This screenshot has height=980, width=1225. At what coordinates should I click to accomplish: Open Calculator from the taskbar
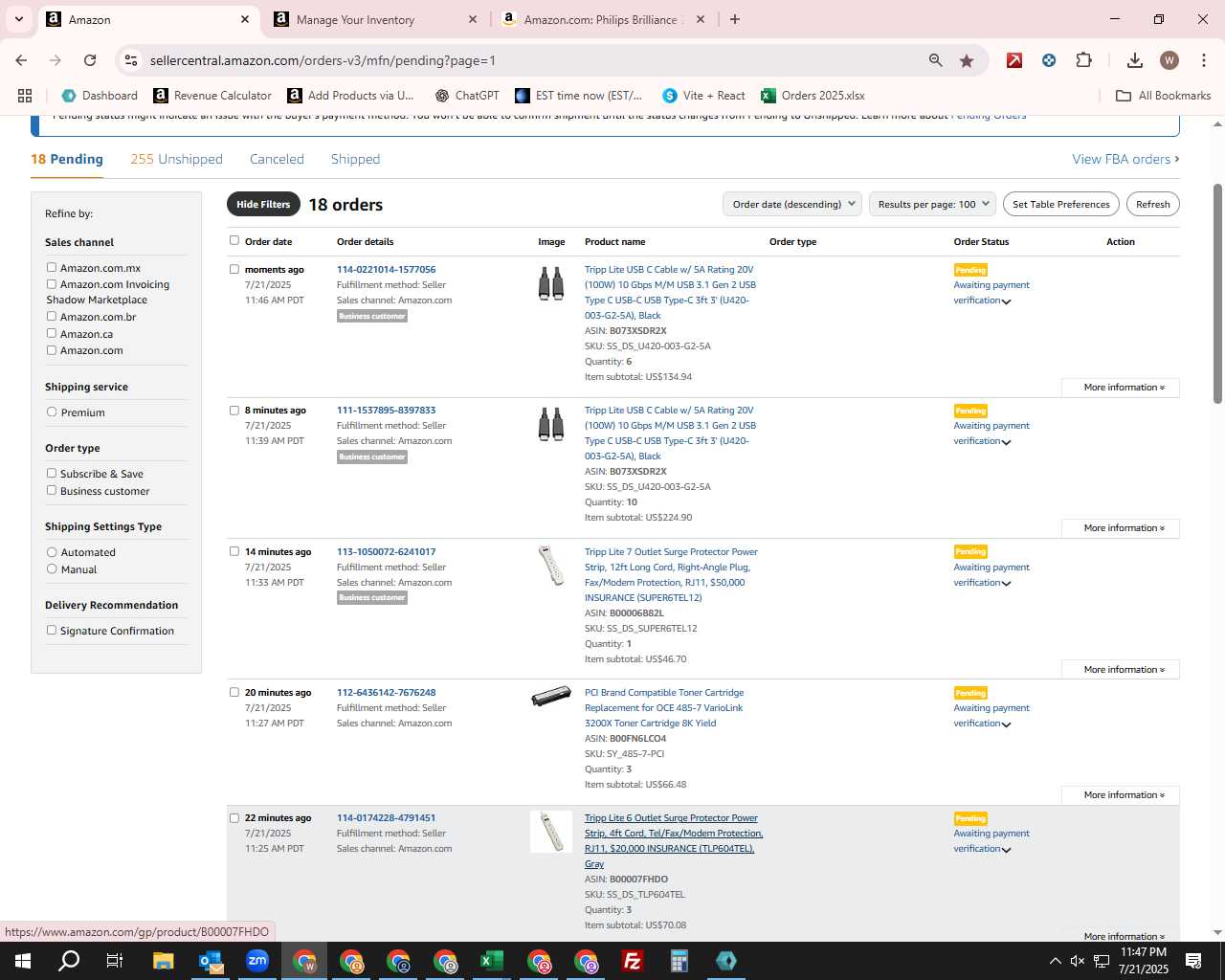tap(679, 961)
